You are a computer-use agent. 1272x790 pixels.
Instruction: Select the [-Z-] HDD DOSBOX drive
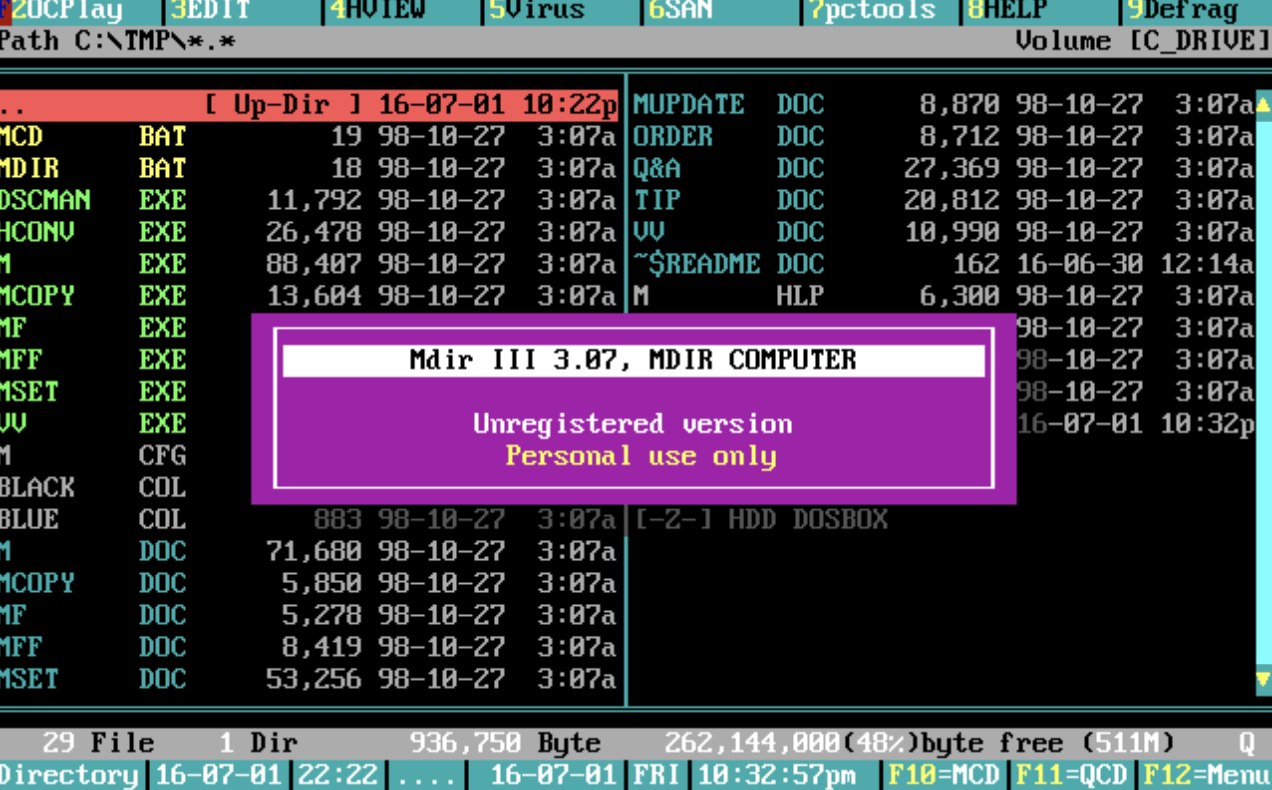tap(761, 521)
